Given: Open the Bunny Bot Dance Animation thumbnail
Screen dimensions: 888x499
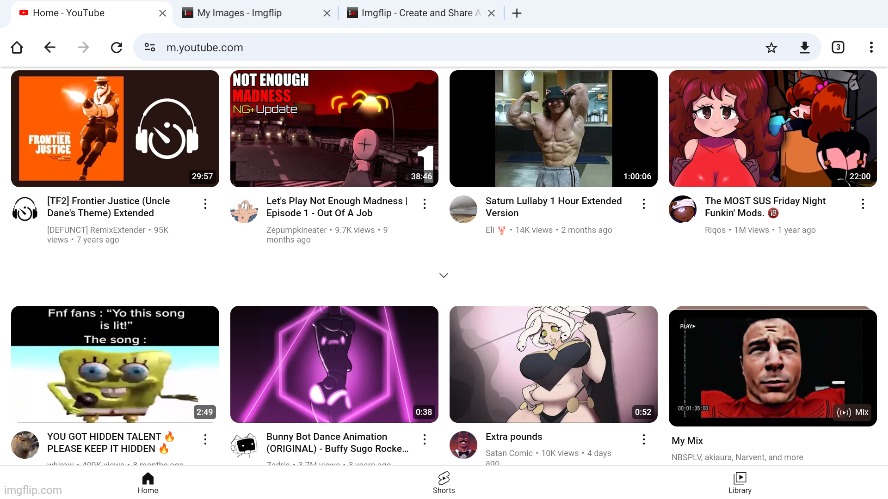Looking at the screenshot, I should (334, 364).
